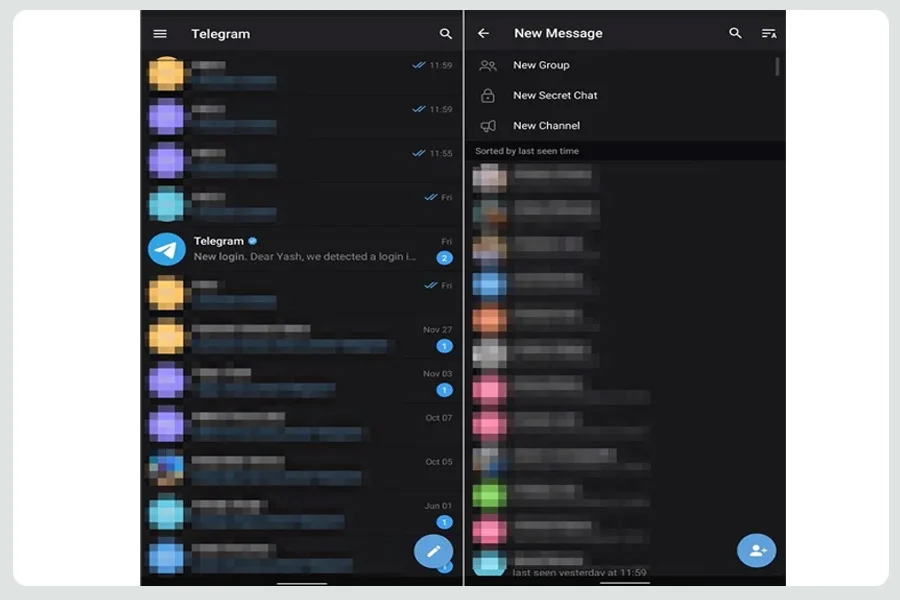Viewport: 900px width, 600px height.
Task: Go back using arrow in New Message
Action: pos(483,33)
